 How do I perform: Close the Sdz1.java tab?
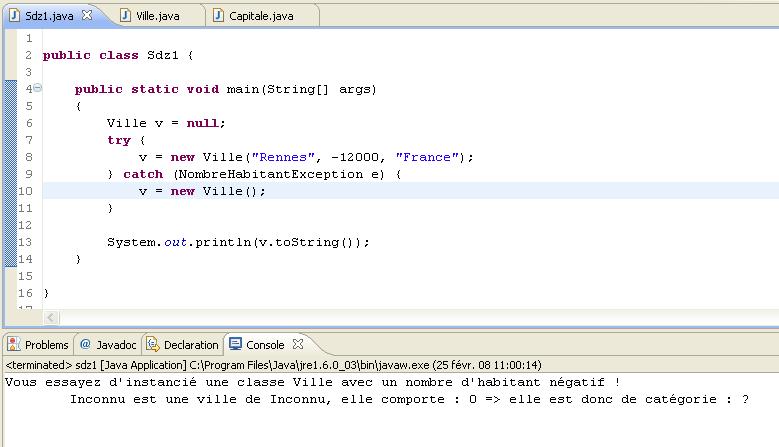tap(87, 15)
